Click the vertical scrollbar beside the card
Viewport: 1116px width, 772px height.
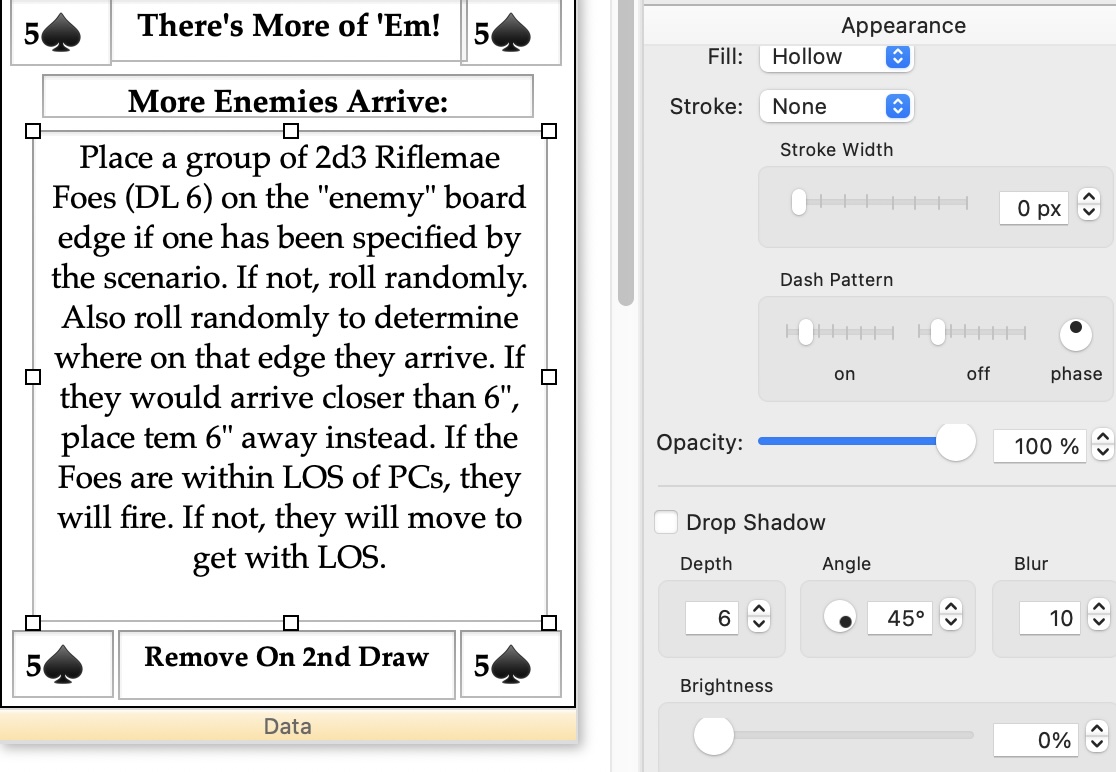click(x=626, y=153)
